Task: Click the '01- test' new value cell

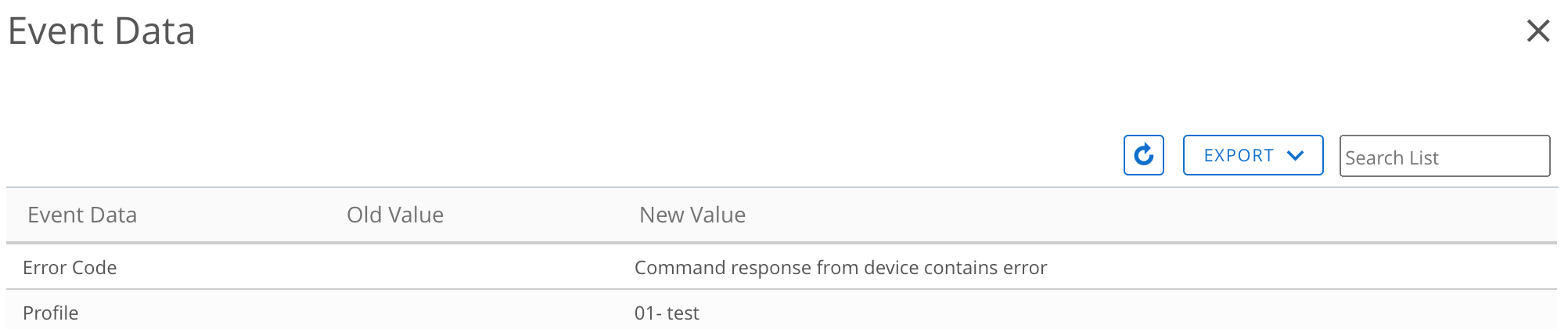Action: [x=667, y=313]
